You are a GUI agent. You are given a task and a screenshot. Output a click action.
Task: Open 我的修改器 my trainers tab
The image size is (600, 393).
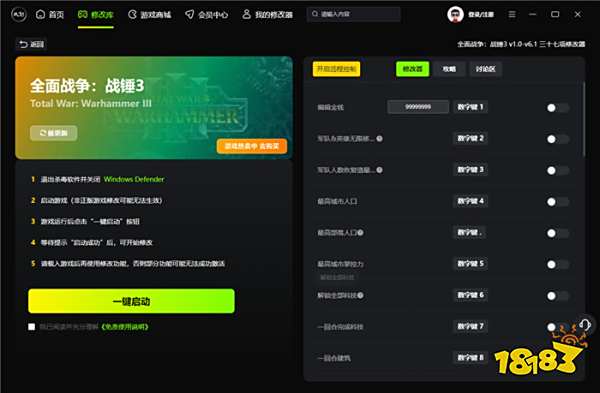[x=268, y=15]
